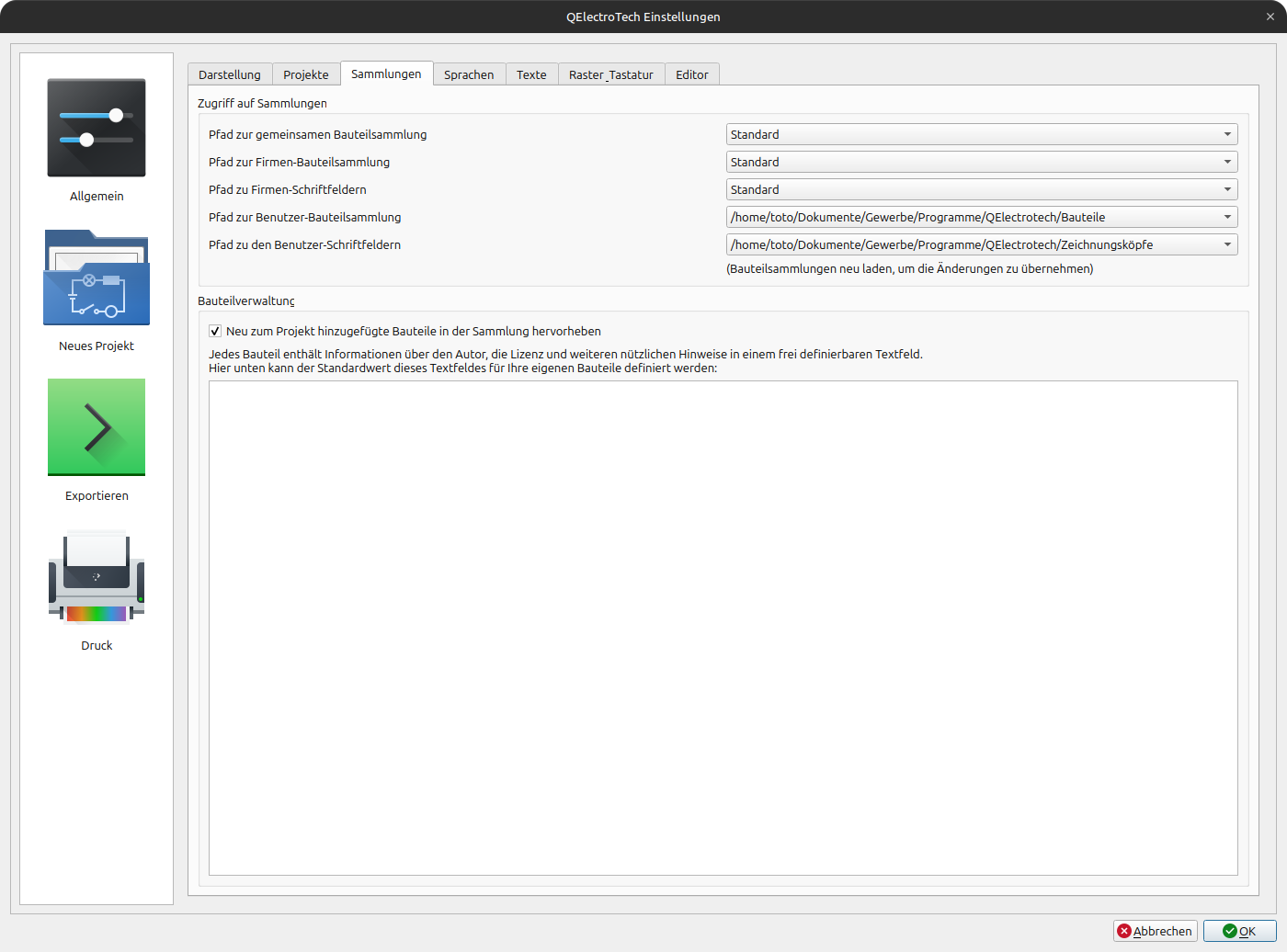Switch to the Editor tab

coord(691,75)
